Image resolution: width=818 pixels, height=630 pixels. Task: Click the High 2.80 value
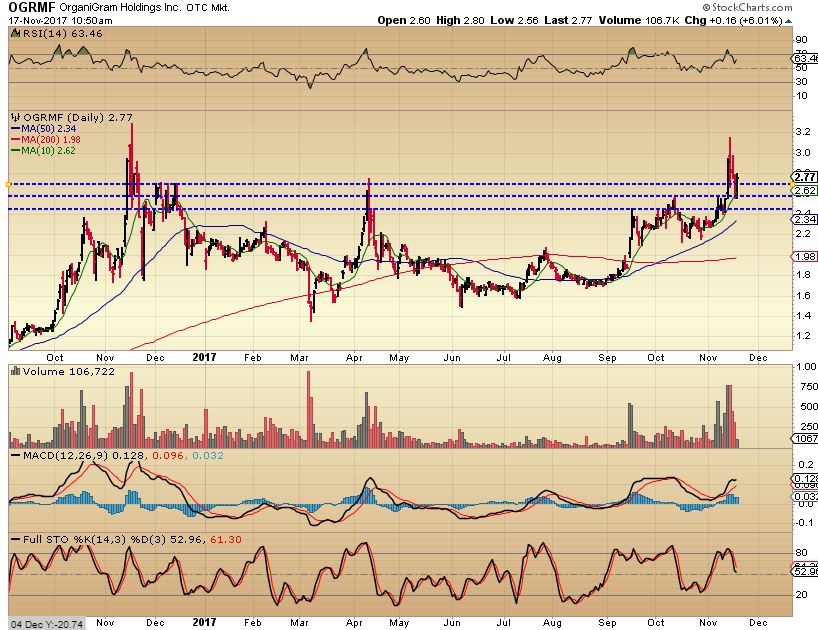460,20
